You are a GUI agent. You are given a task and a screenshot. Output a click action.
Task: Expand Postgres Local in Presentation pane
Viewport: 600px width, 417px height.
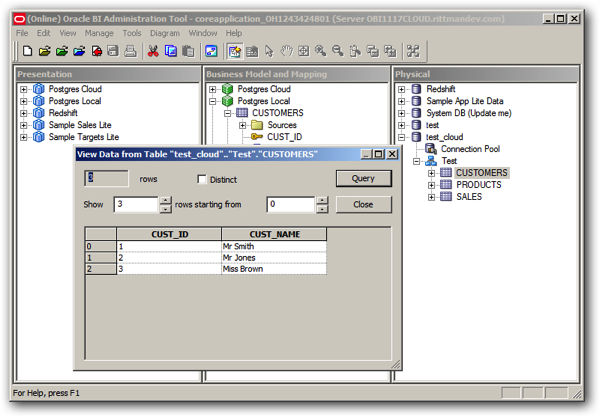point(24,101)
